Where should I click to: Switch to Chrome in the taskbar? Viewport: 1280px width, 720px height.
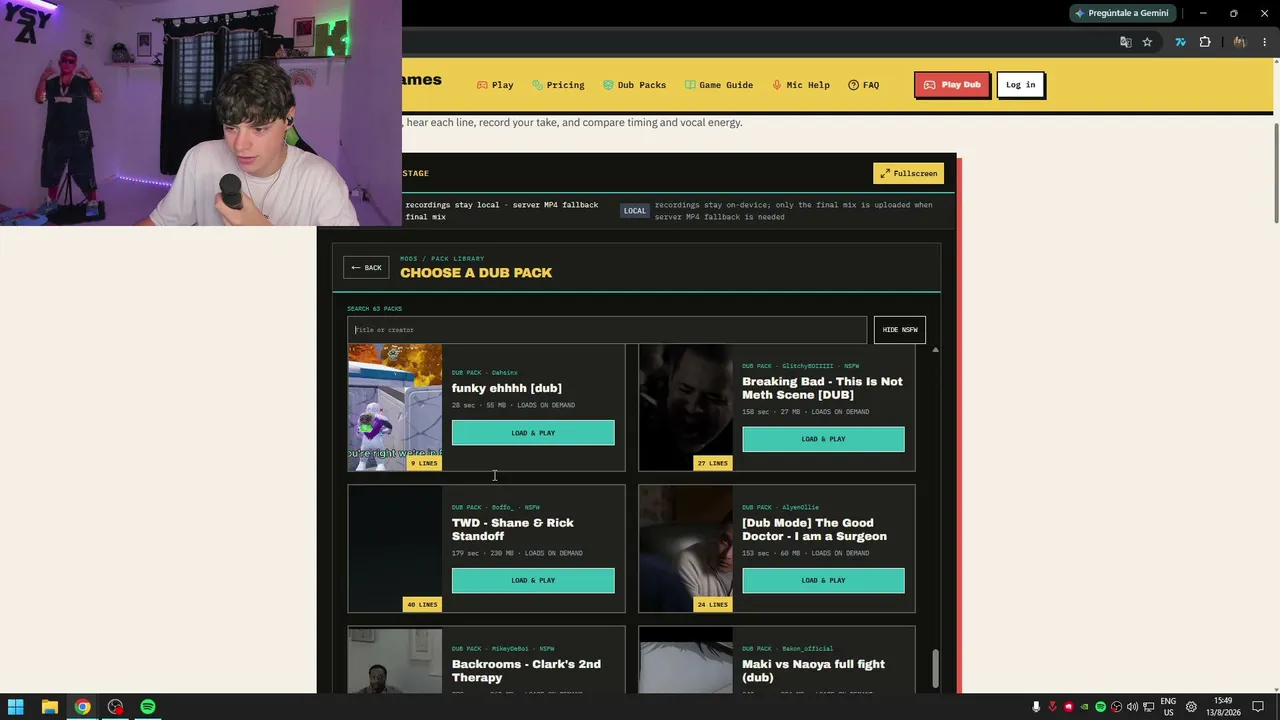pos(82,707)
